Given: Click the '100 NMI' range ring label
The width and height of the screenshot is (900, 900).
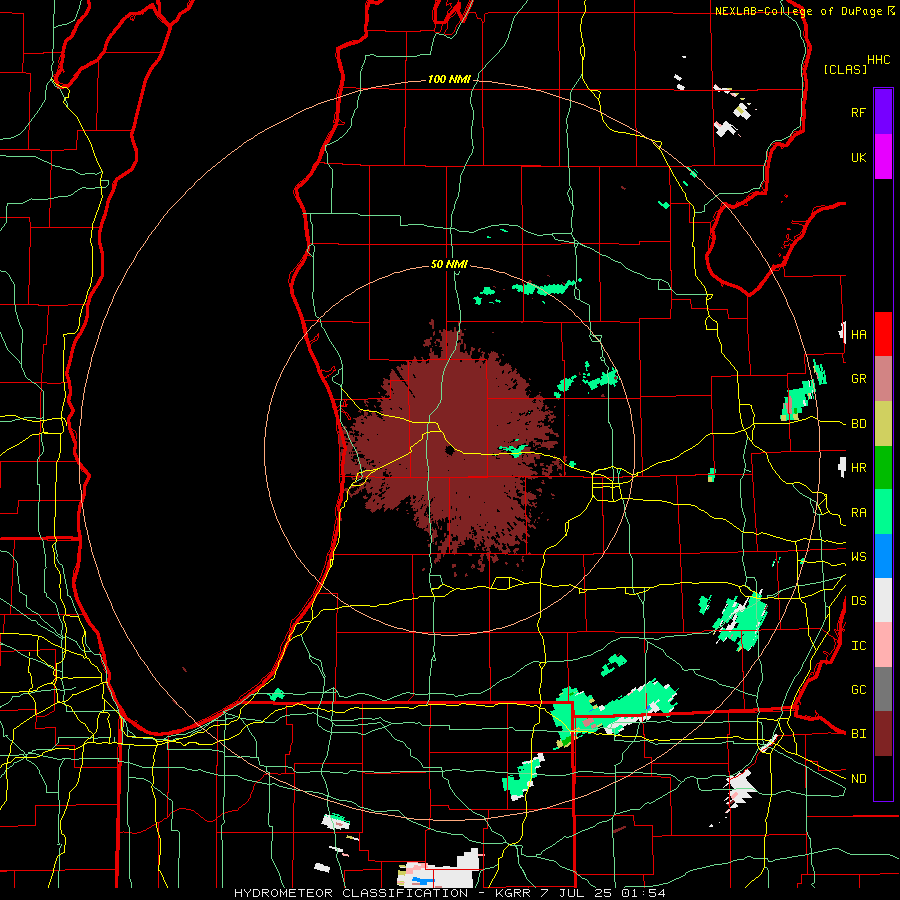Looking at the screenshot, I should tap(449, 79).
